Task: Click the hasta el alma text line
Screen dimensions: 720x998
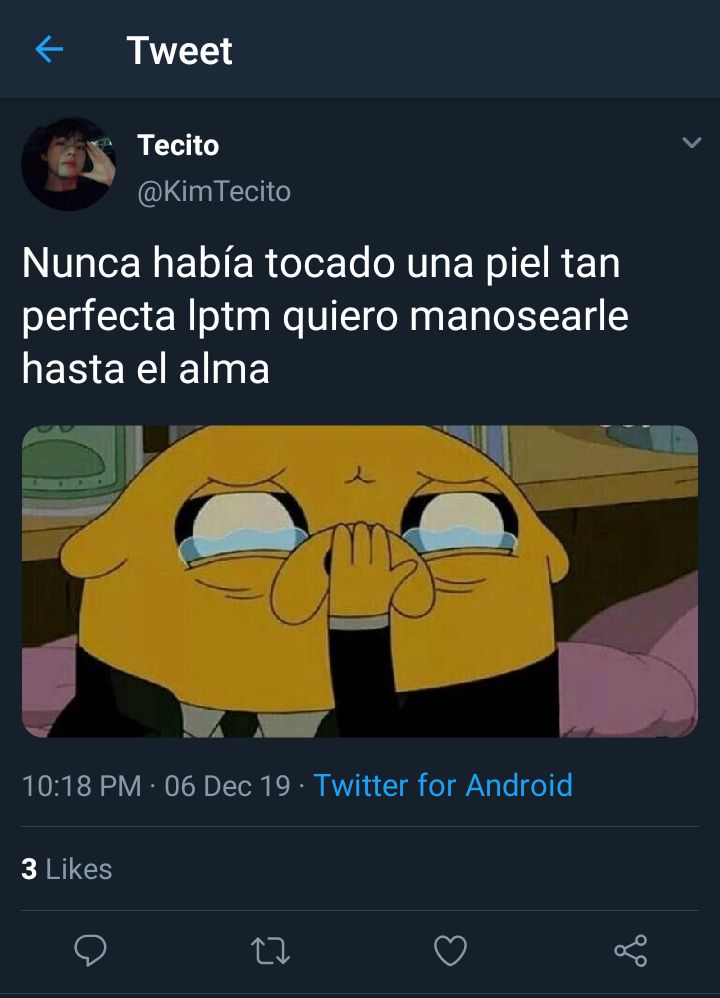Action: [x=146, y=369]
